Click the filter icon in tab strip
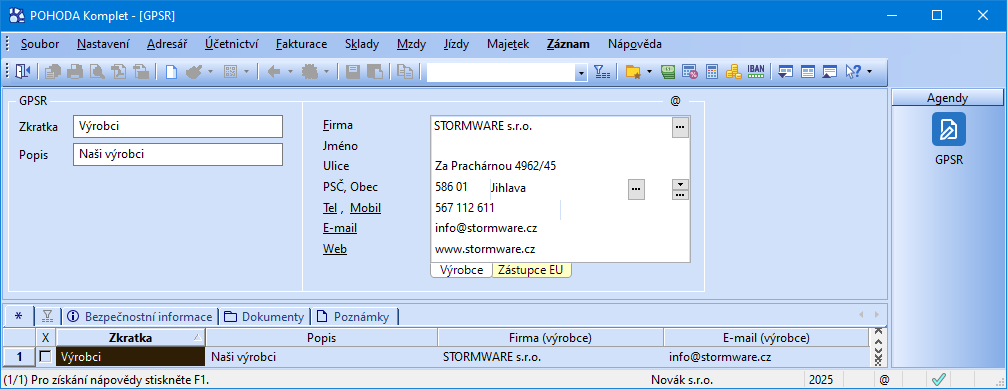 pyautogui.click(x=47, y=316)
